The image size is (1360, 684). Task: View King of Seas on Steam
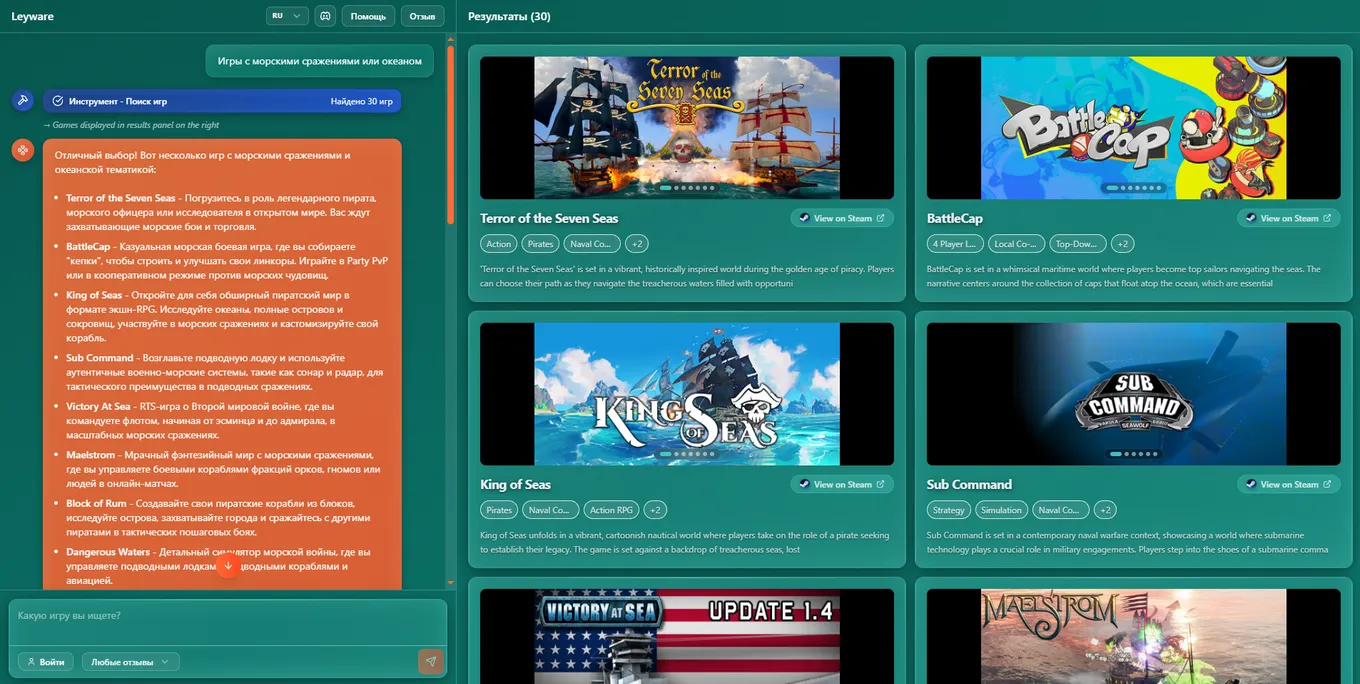coord(842,484)
